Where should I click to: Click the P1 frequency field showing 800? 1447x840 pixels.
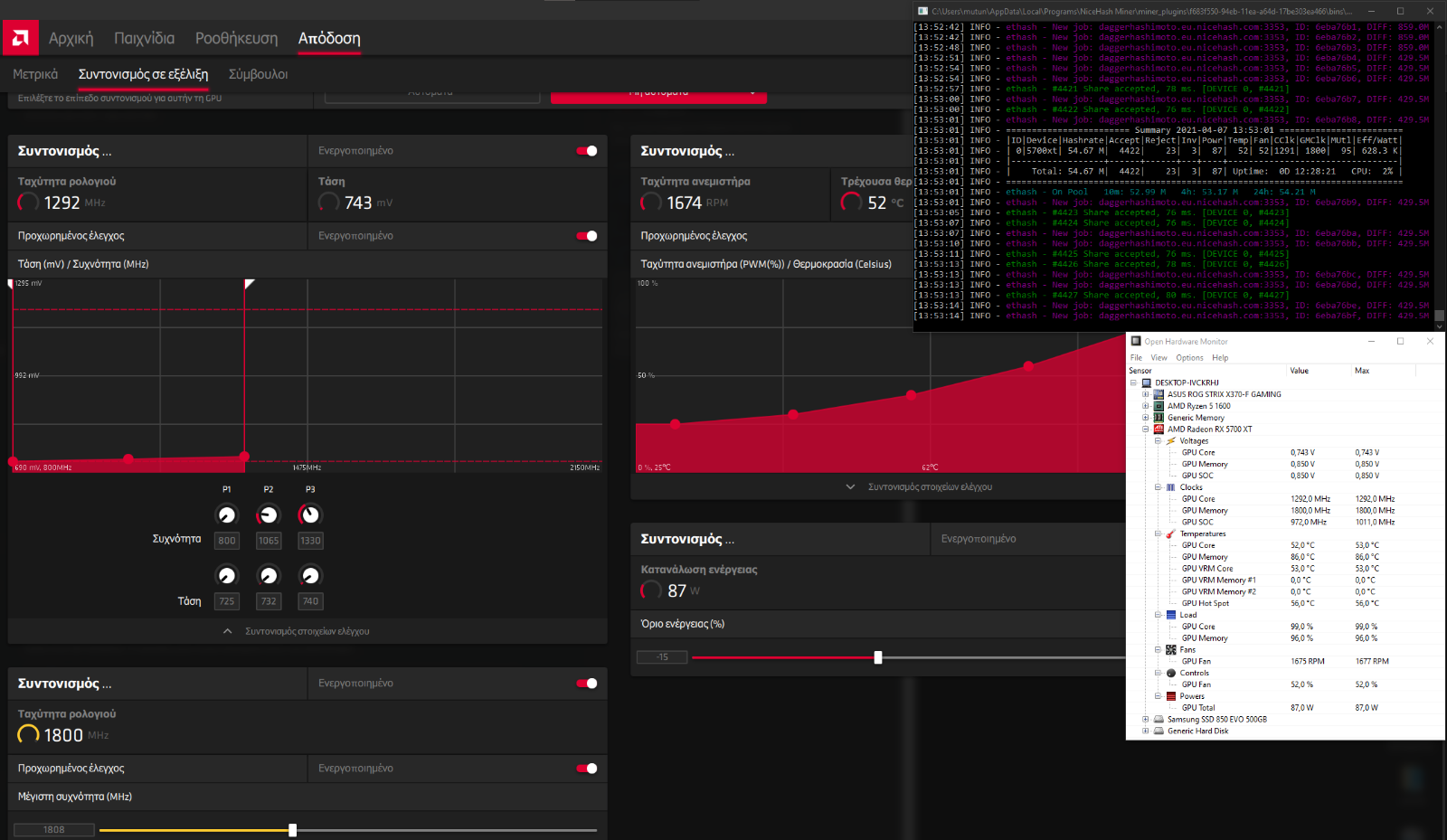click(227, 541)
